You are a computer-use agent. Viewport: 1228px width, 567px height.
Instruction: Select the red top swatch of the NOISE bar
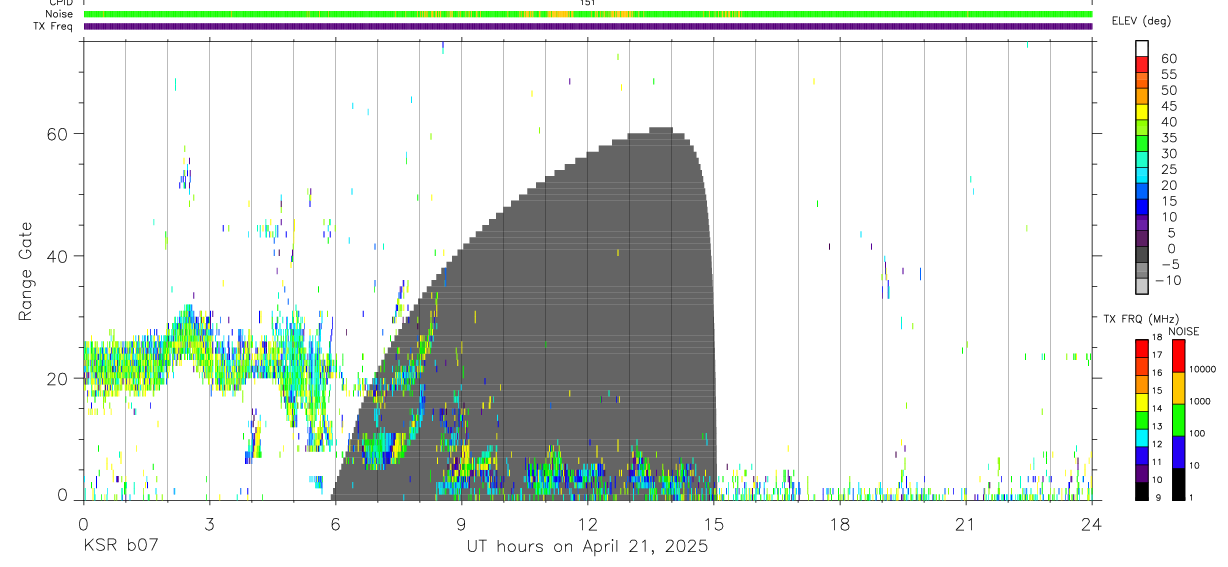(x=1178, y=356)
